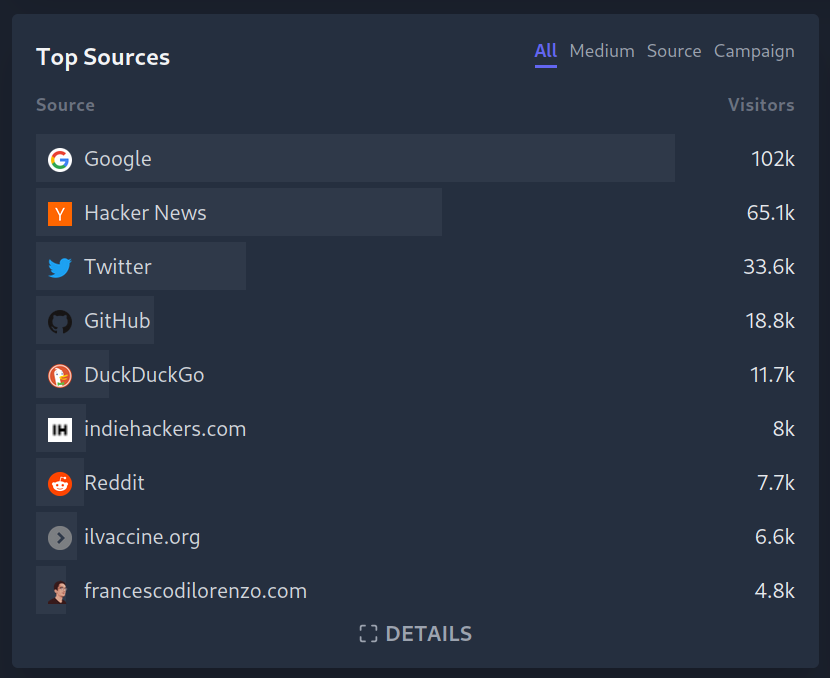Click the 102k visitors value

(x=773, y=159)
